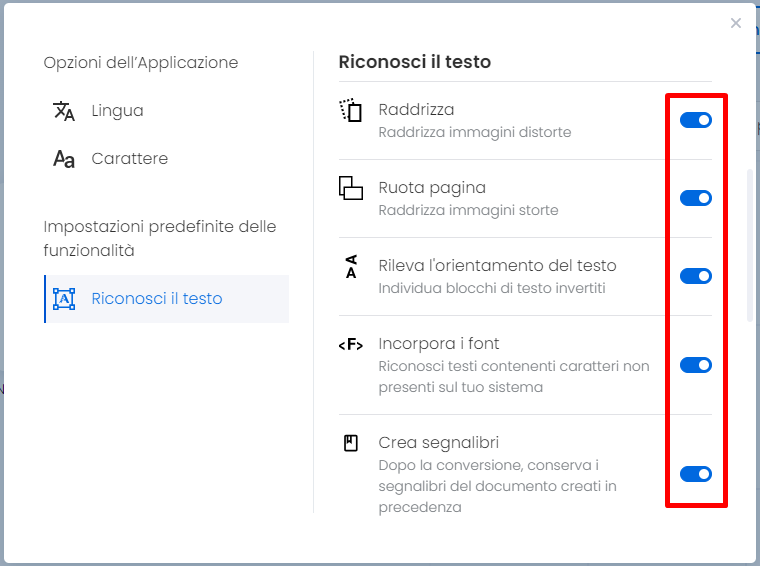Disable the Raddrizza toggle
Screen dimensions: 760x566
point(696,120)
